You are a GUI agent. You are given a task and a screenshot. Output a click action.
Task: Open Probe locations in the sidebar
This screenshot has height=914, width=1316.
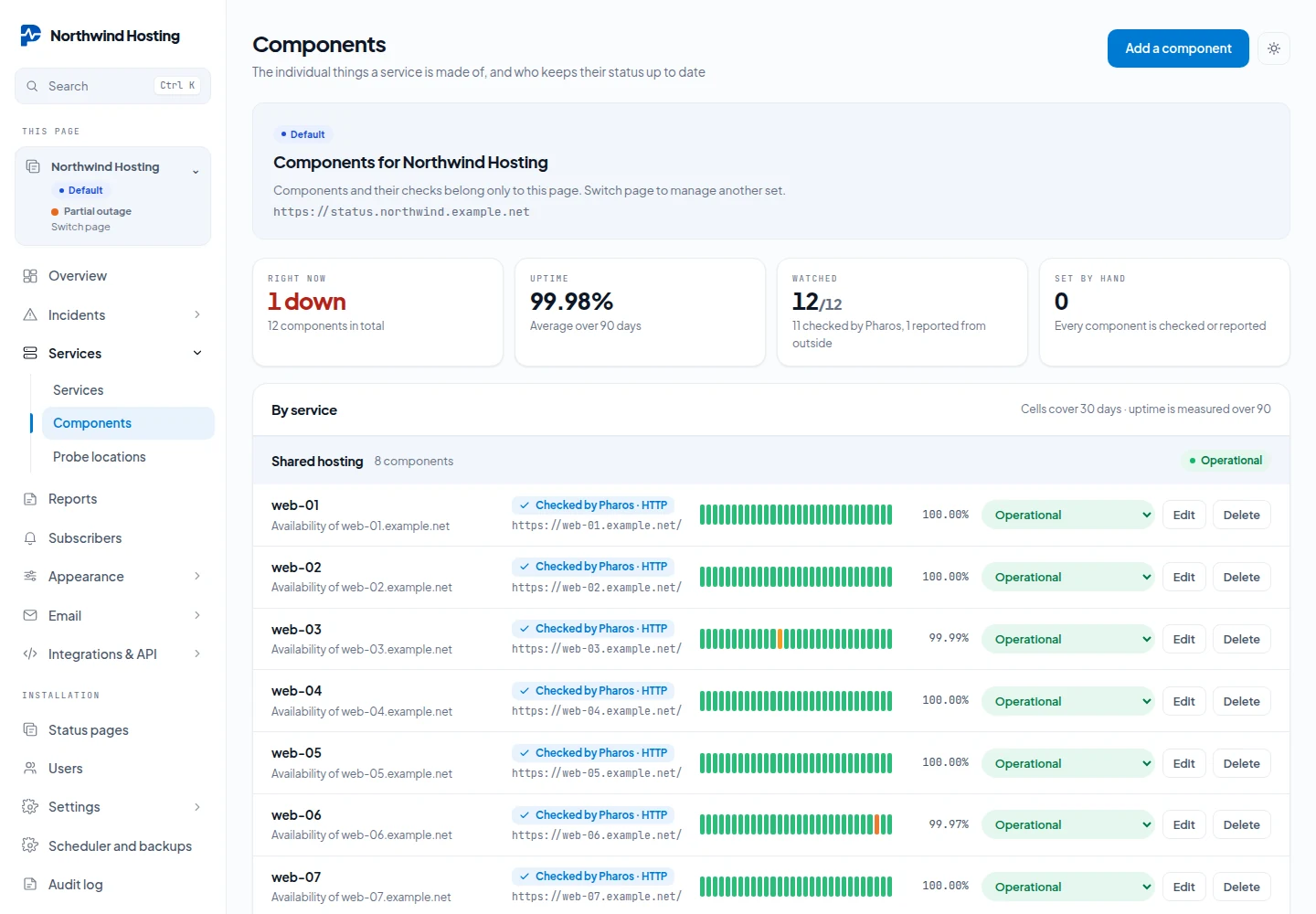coord(128,457)
